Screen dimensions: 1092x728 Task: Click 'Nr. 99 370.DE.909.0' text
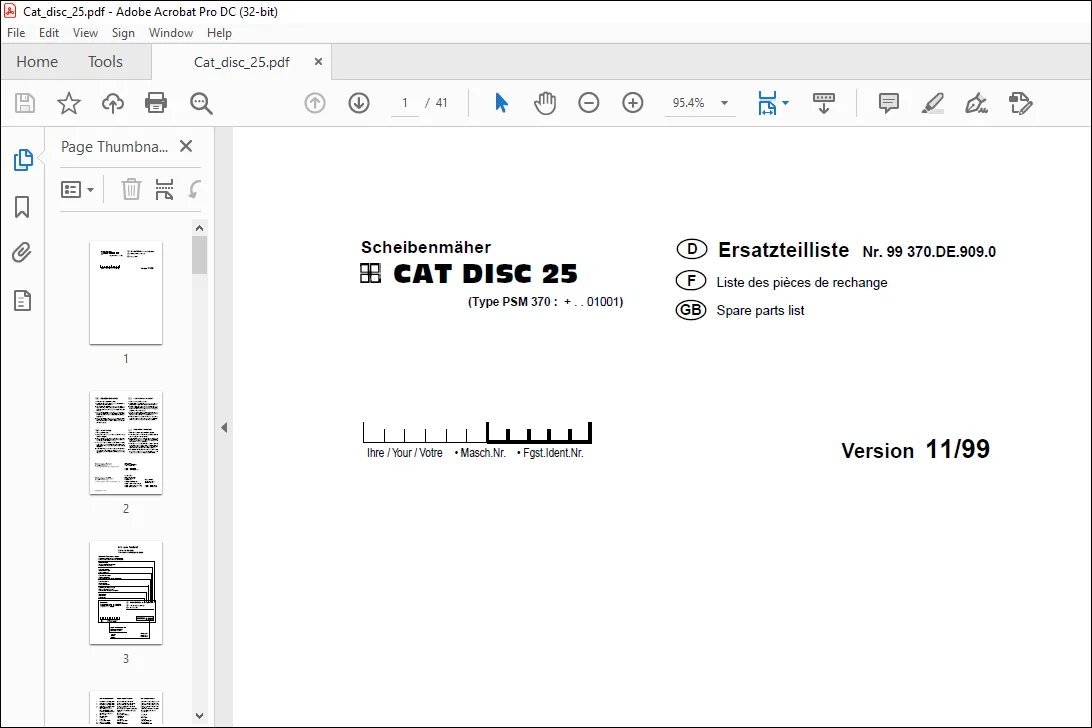(929, 251)
